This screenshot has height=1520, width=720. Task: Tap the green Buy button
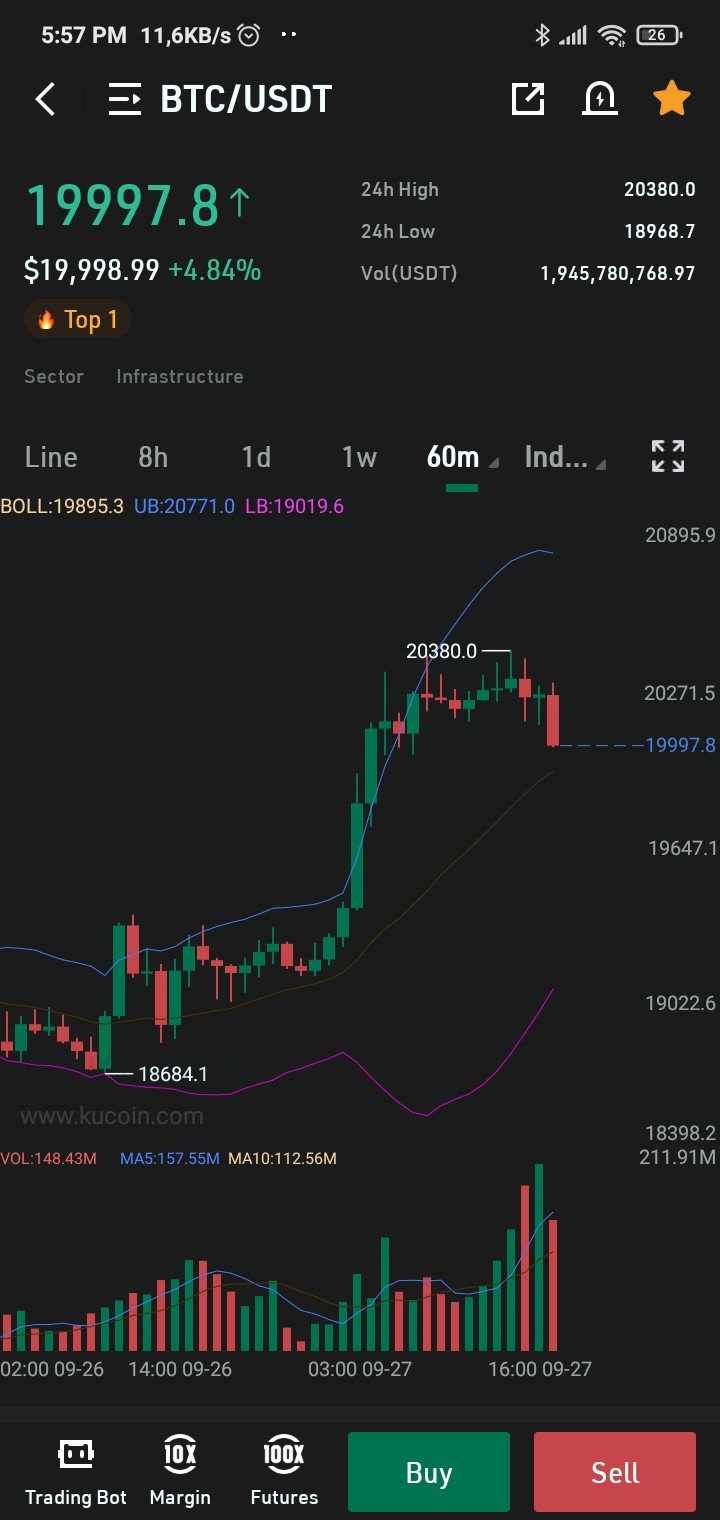429,1472
